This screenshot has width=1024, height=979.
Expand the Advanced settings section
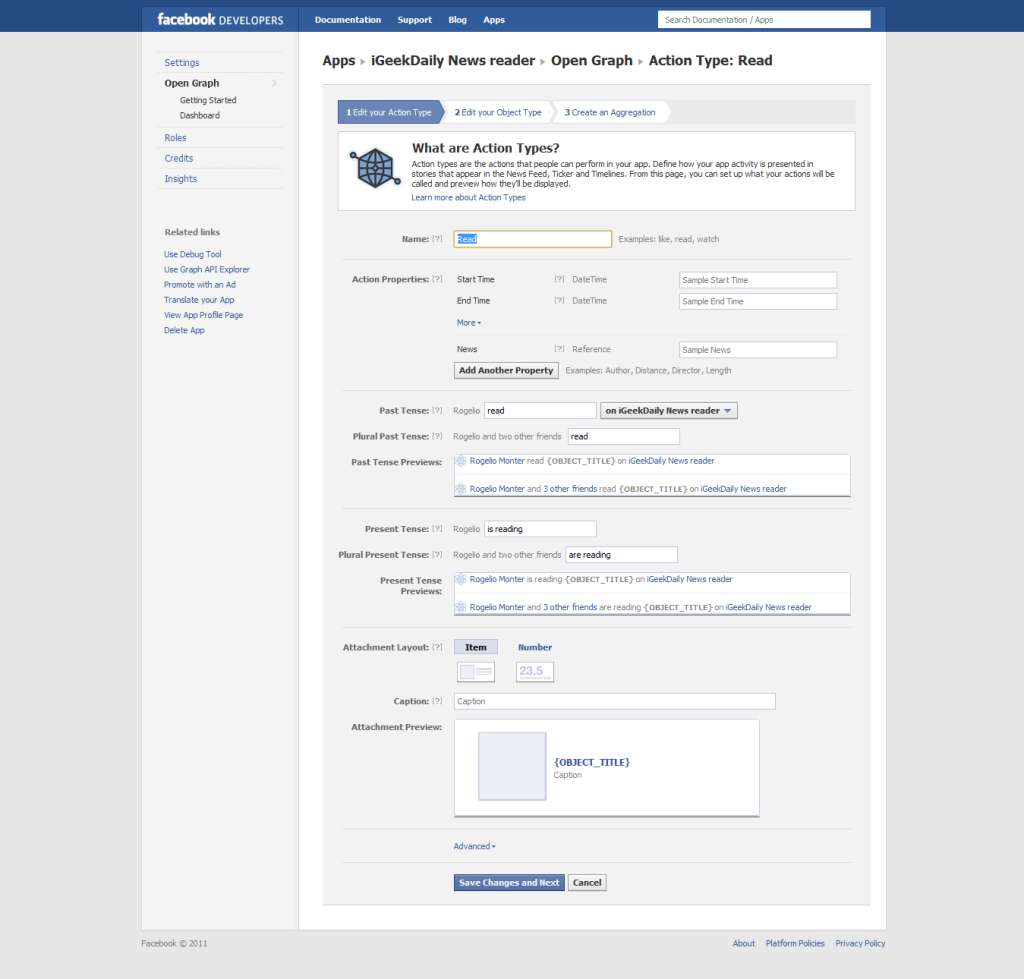pos(474,846)
